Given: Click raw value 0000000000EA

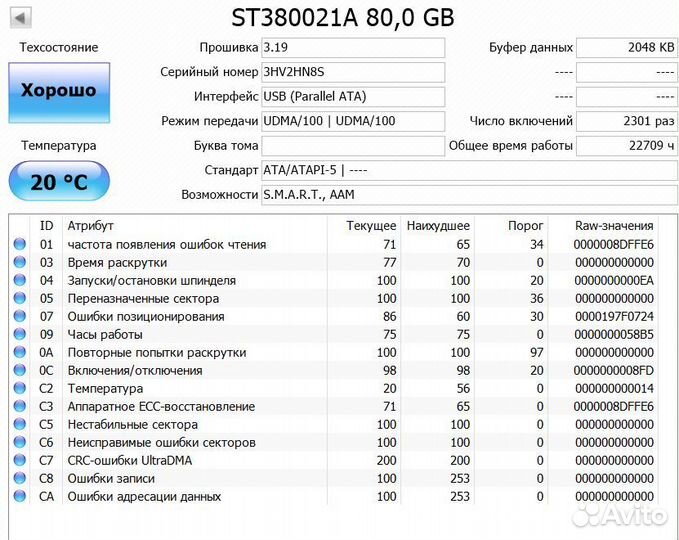Looking at the screenshot, I should pyautogui.click(x=614, y=281).
